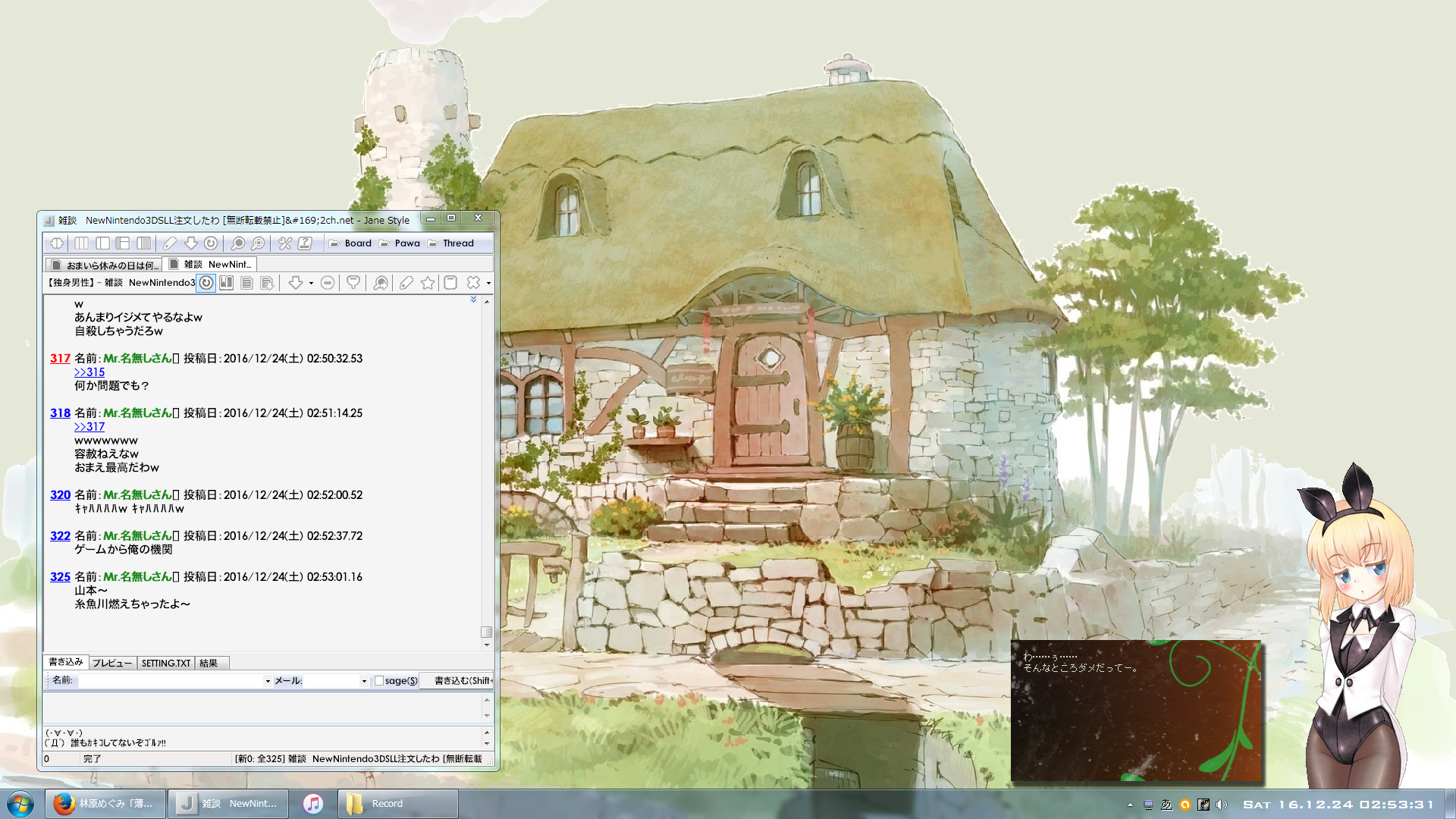Select the SETTING.TXT tab
This screenshot has height=819, width=1456.
coord(166,663)
